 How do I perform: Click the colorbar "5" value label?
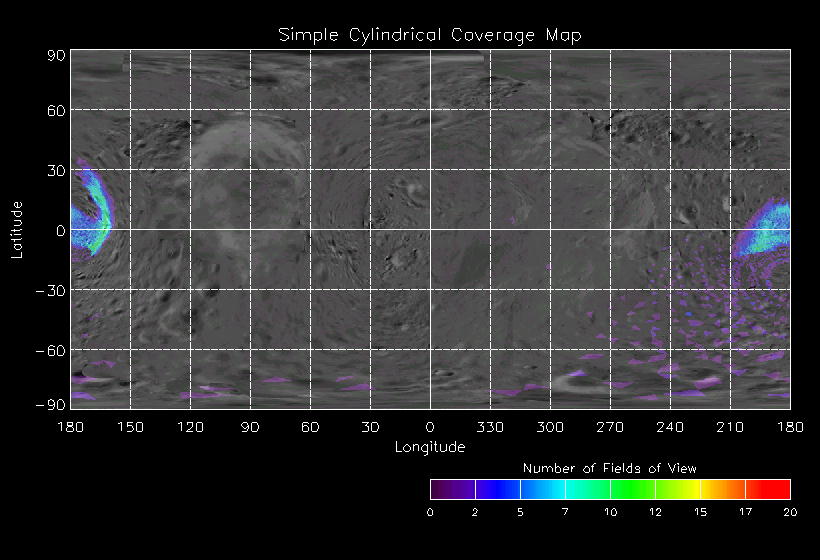[x=520, y=512]
